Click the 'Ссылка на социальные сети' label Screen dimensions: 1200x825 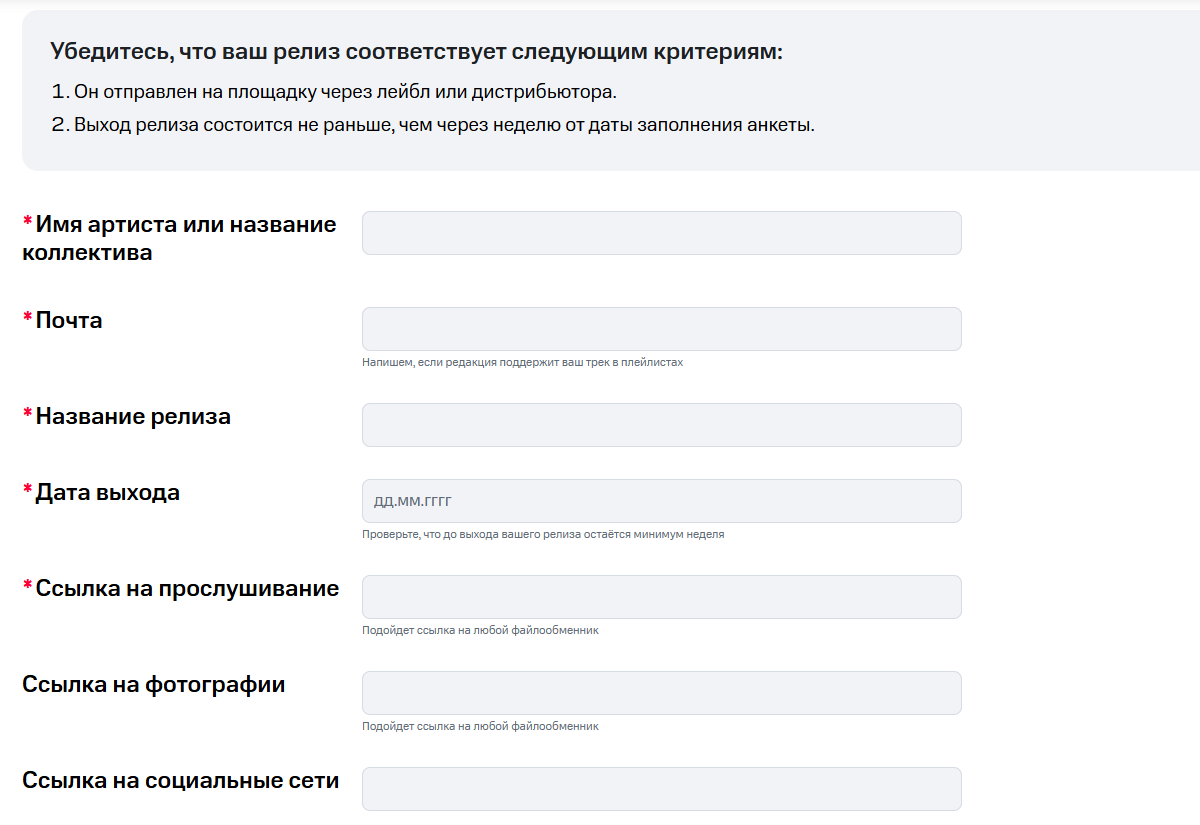point(181,781)
